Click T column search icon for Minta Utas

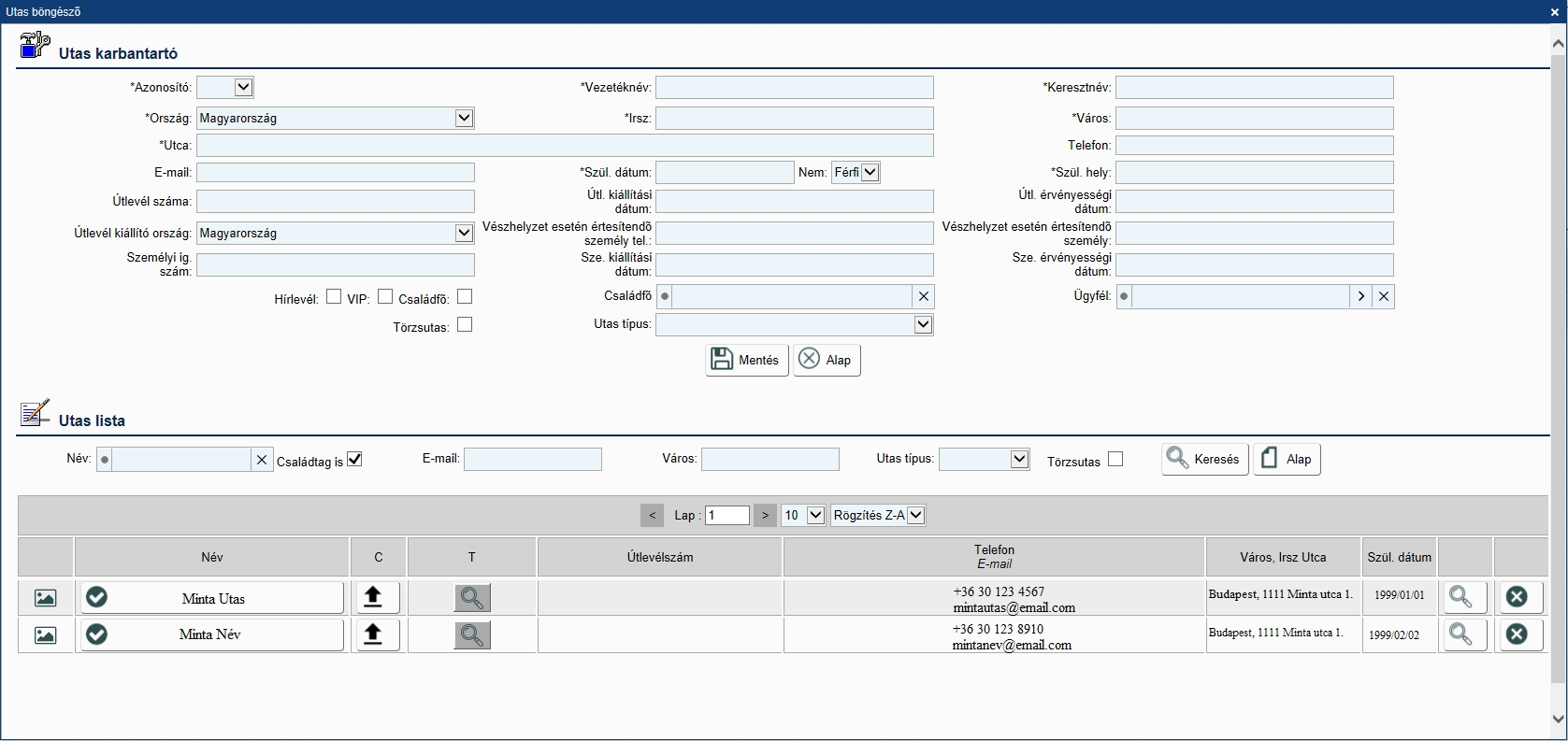472,598
